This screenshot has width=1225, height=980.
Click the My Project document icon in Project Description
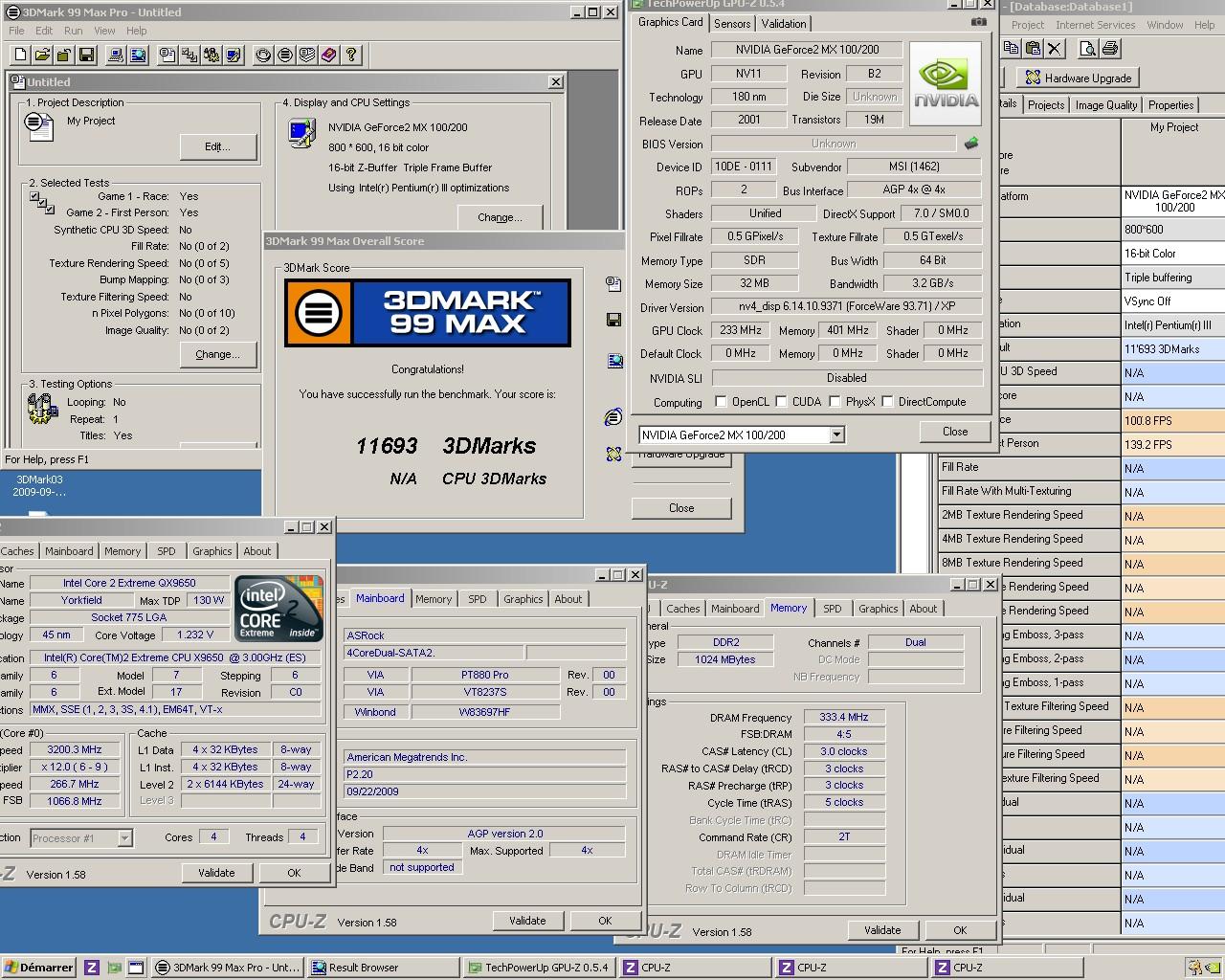(39, 126)
